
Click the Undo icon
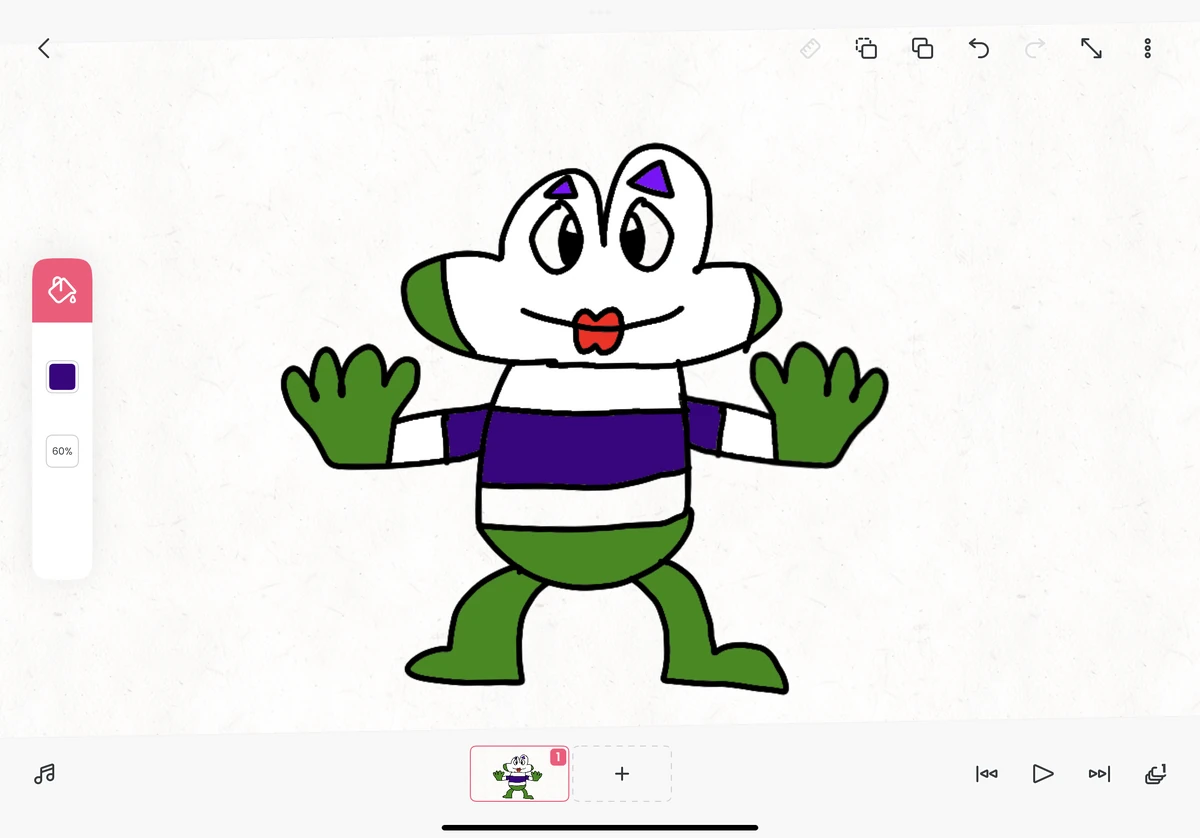(x=979, y=48)
